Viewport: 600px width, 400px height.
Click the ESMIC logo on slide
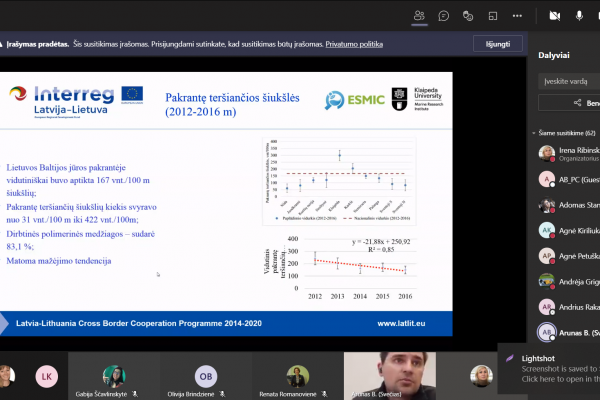(355, 100)
